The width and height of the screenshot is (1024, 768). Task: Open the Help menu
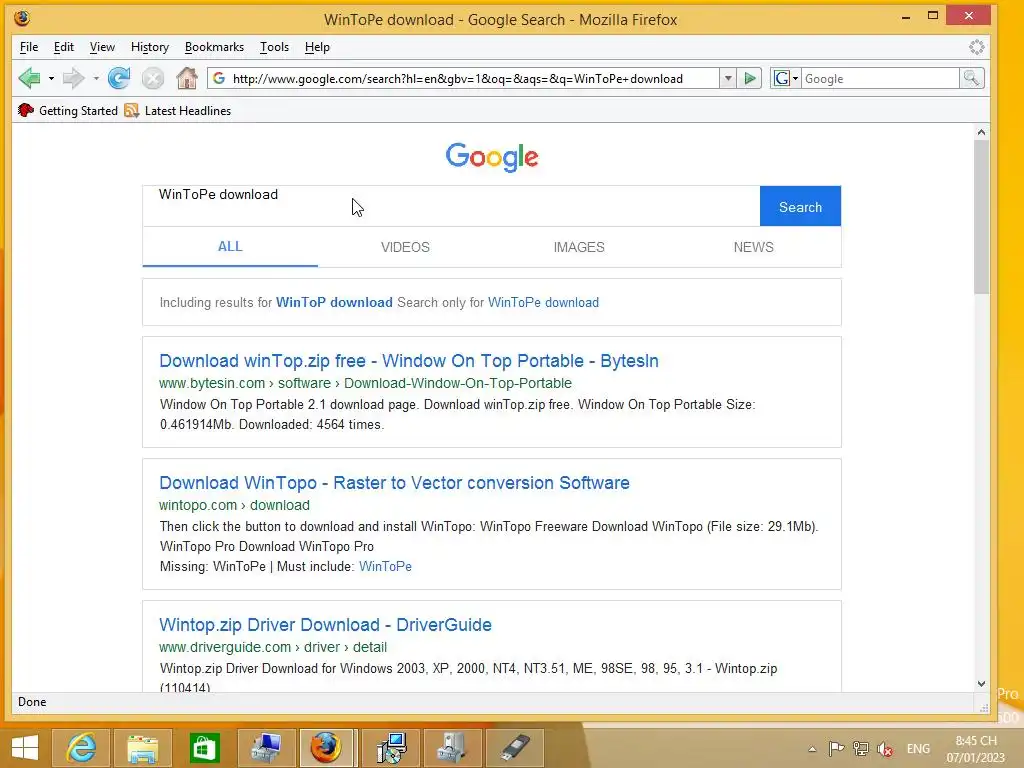(317, 47)
